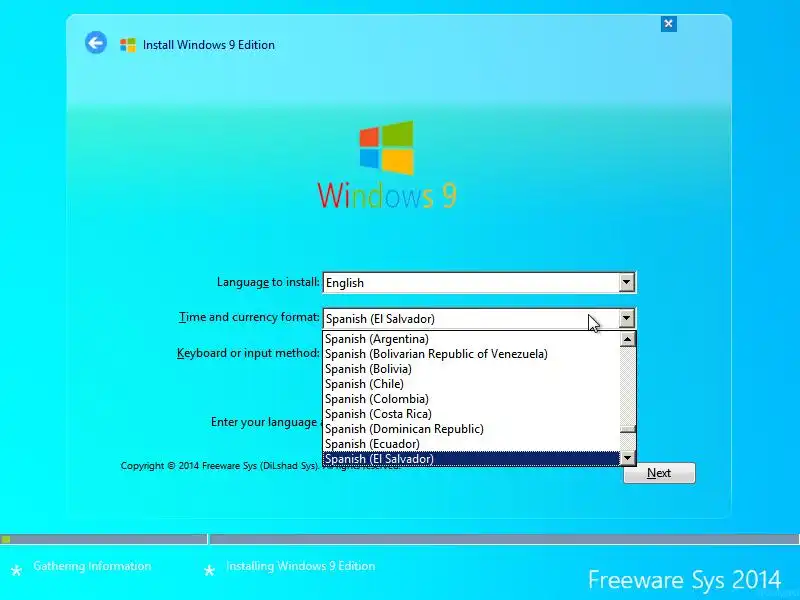The height and width of the screenshot is (600, 800).
Task: Click the dropdown list scrollbar thumb
Action: coord(628,429)
